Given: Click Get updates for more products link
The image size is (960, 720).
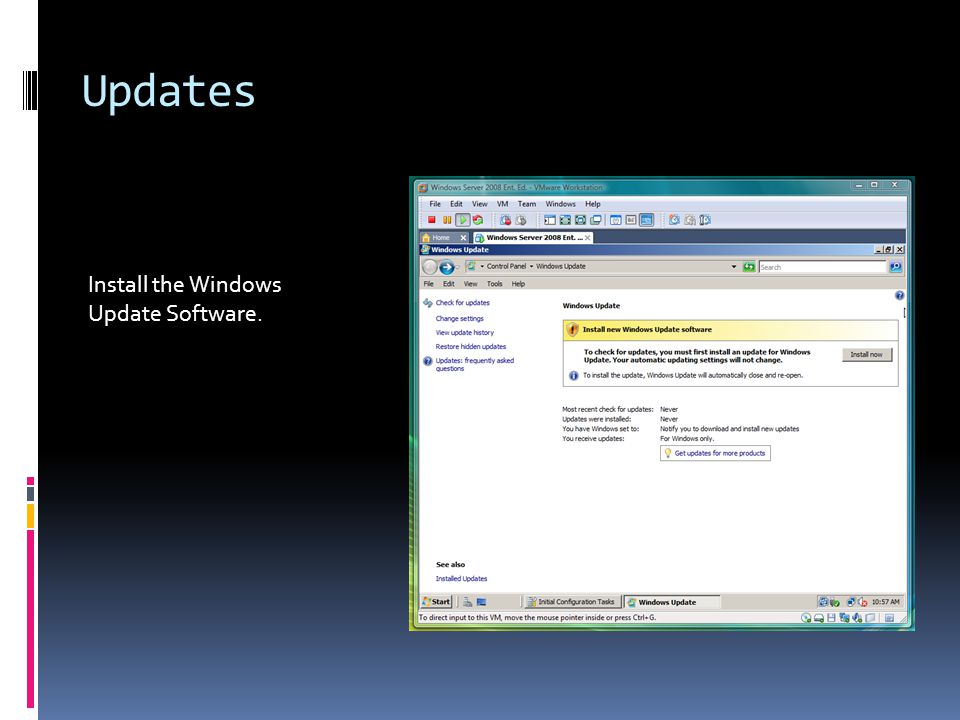Looking at the screenshot, I should pyautogui.click(x=719, y=453).
